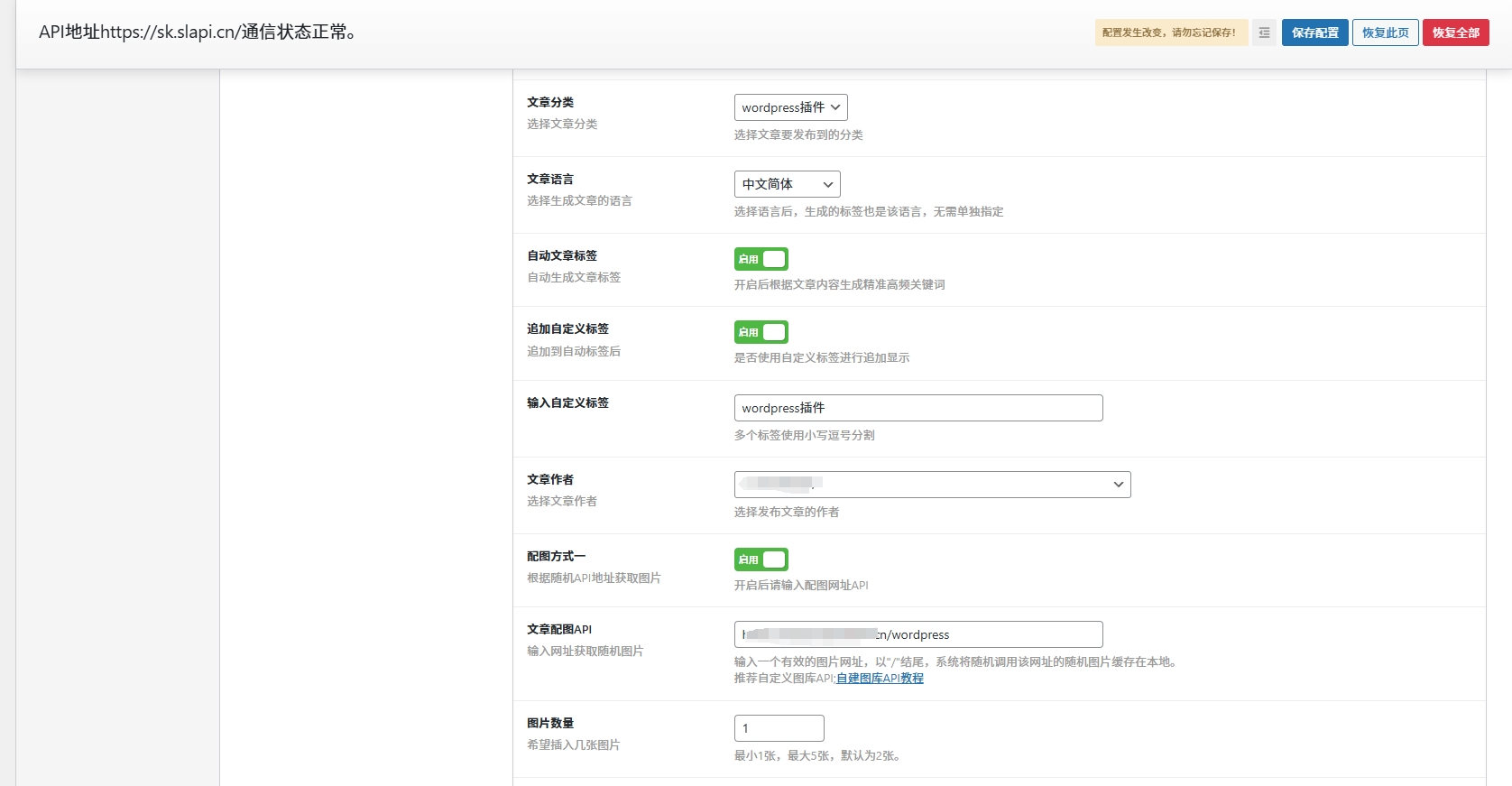Focus the 文章配图API URL input box
This screenshot has height=786, width=1512.
pyautogui.click(x=917, y=634)
